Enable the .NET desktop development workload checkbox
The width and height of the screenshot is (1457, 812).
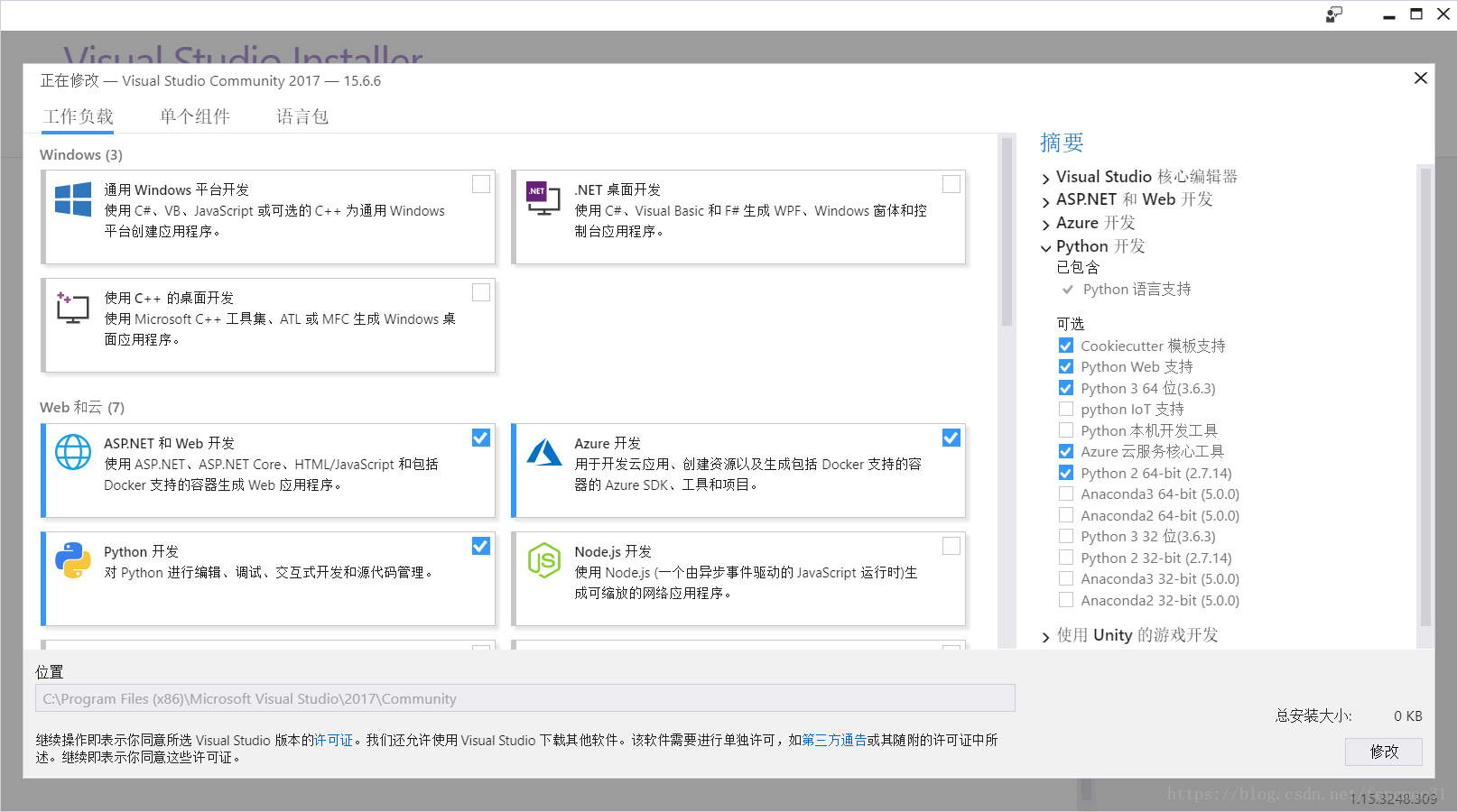(951, 184)
